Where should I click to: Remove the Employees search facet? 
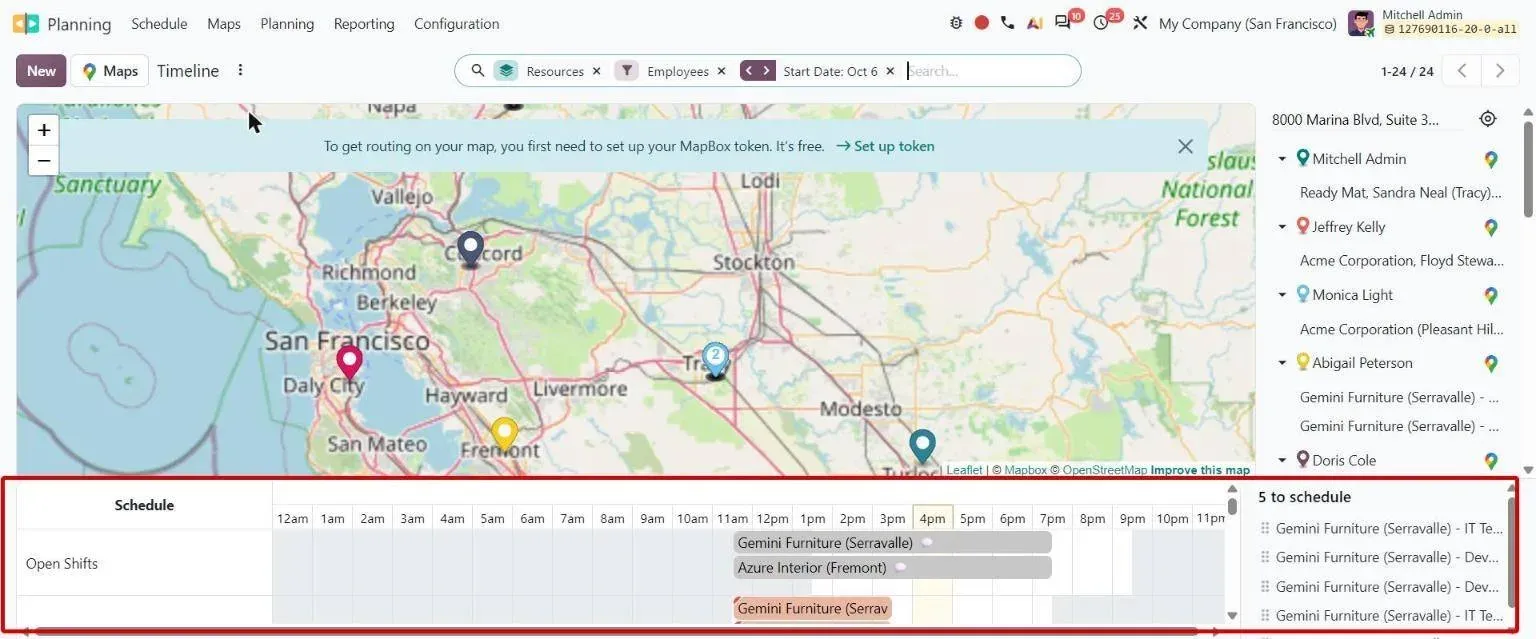[x=722, y=71]
